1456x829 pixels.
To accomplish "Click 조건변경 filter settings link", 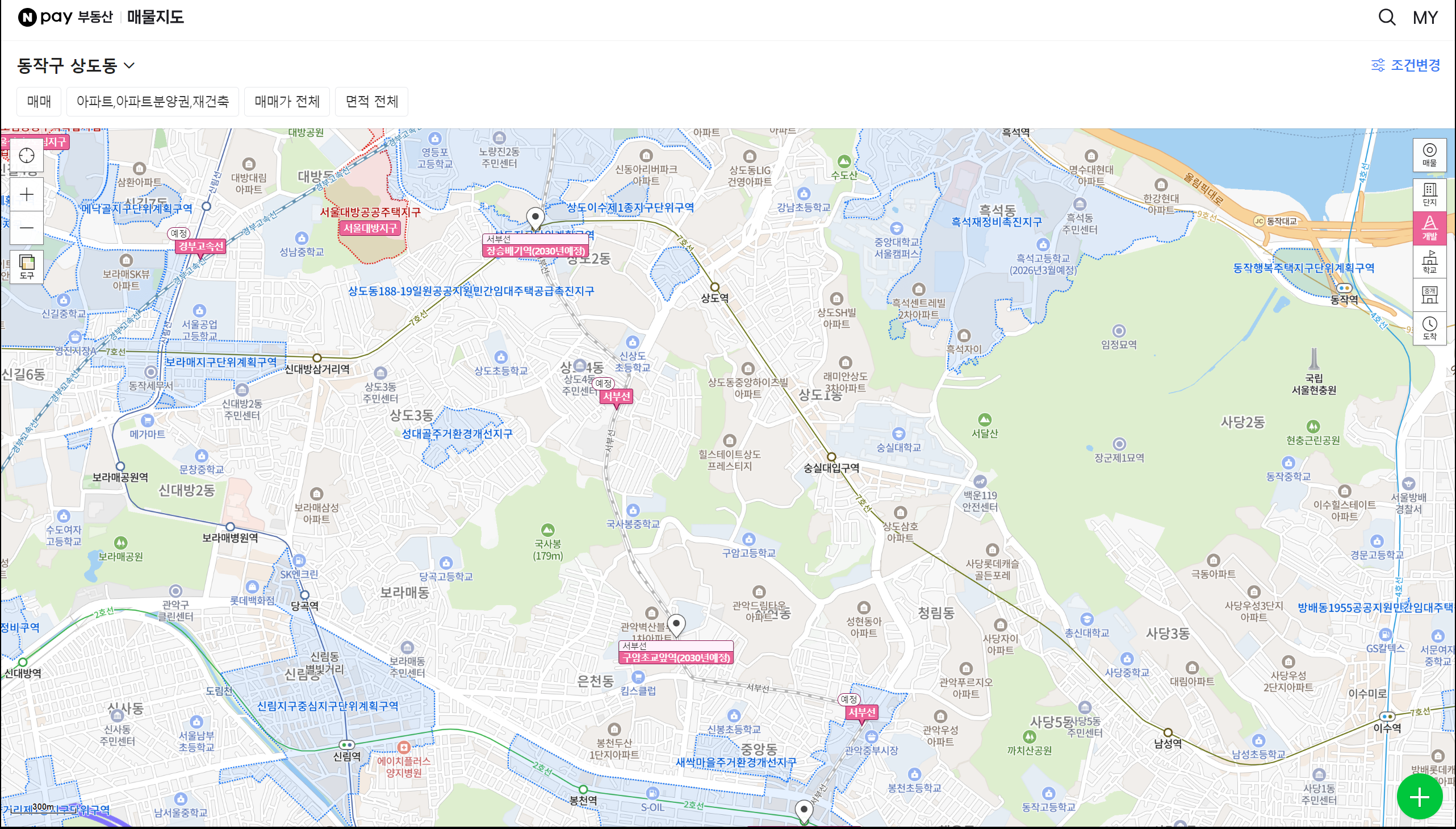I will [1405, 65].
